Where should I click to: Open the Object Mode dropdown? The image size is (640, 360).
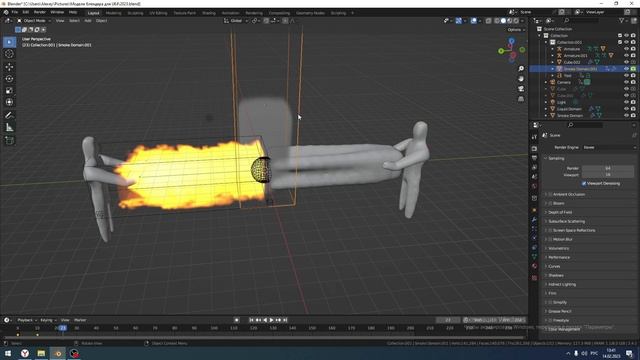pos(34,20)
